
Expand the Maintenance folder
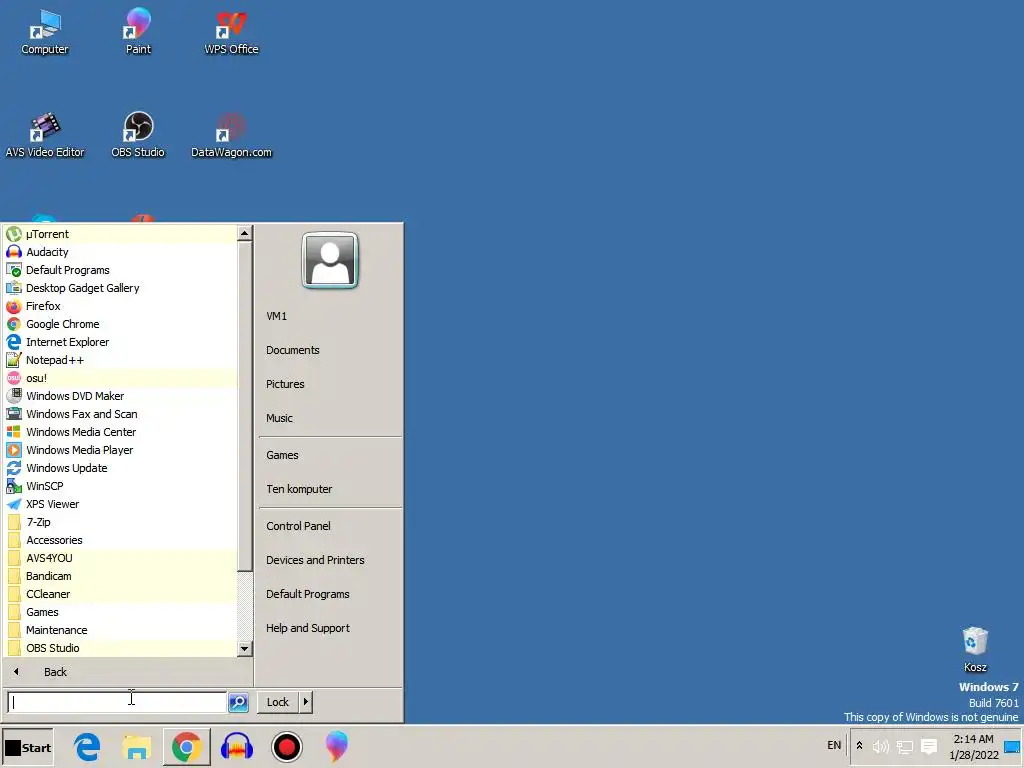121,630
